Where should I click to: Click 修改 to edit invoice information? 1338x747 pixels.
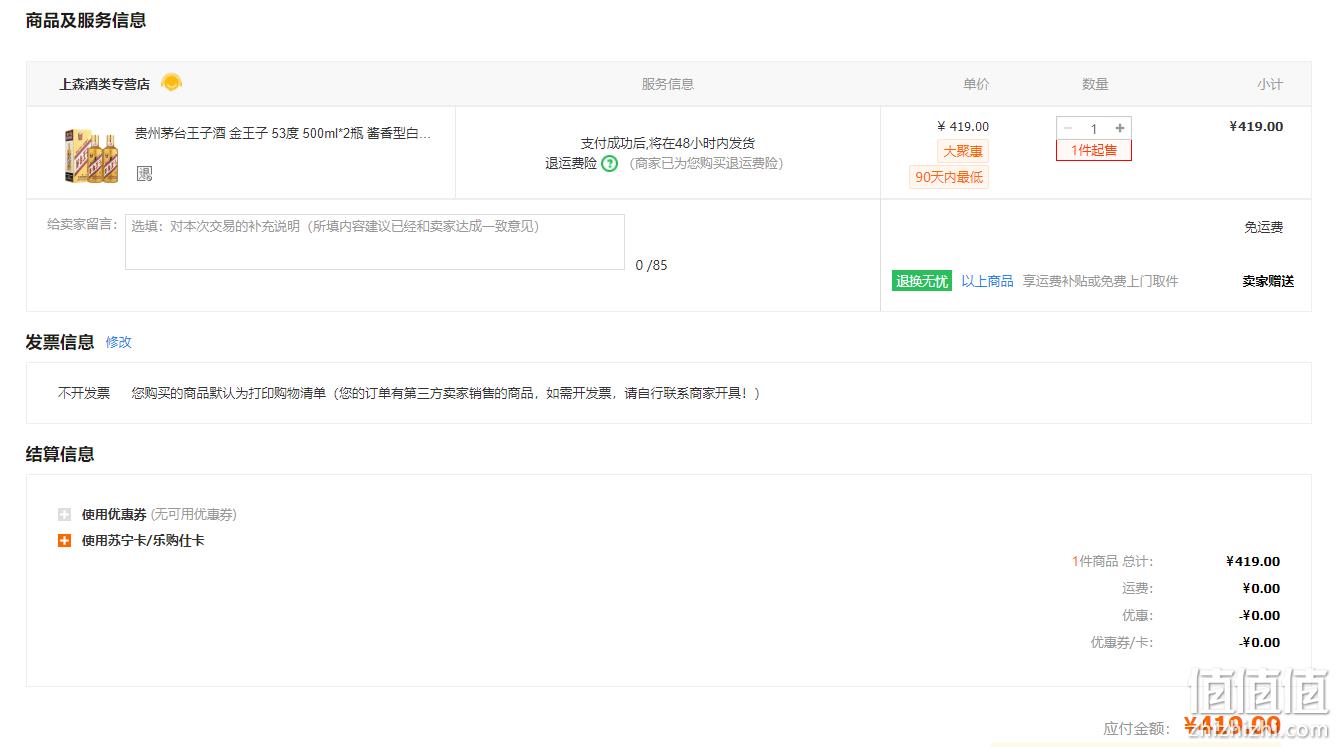pyautogui.click(x=119, y=342)
